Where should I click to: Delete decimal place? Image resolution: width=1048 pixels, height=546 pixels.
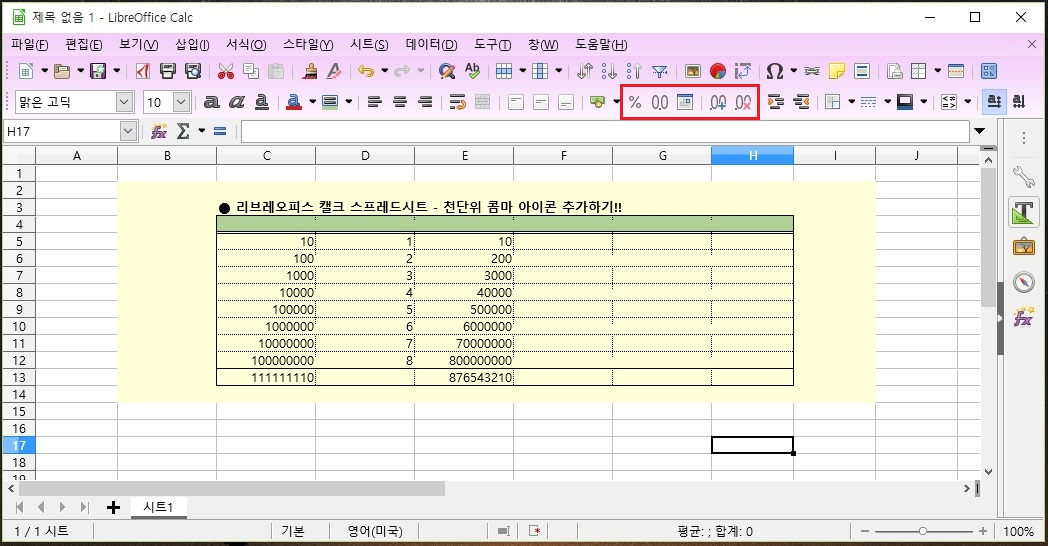click(x=743, y=102)
